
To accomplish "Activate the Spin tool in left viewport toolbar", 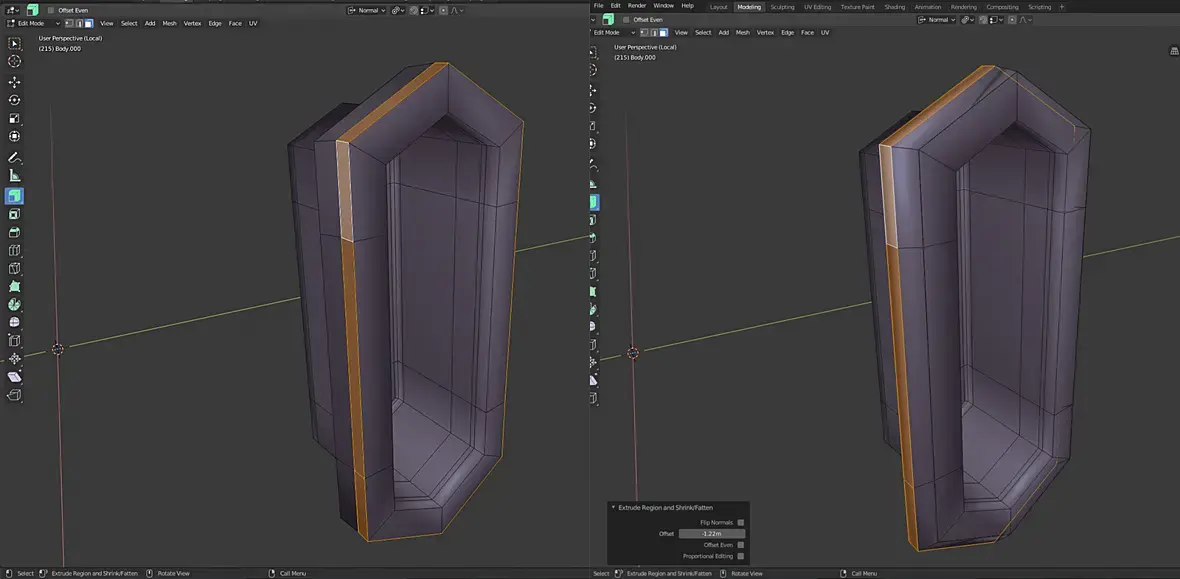I will [14, 304].
